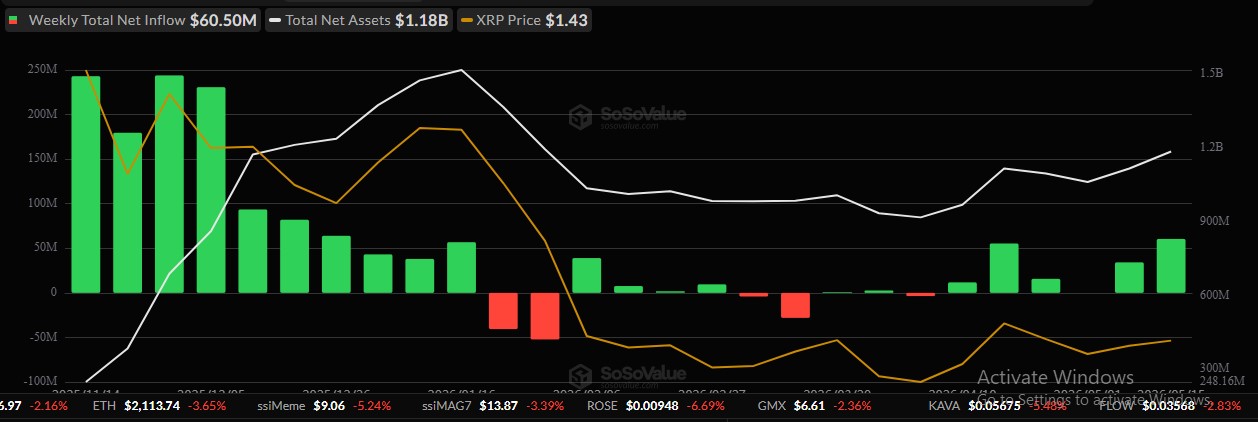Click the ETH price $2,113.74

(152, 406)
